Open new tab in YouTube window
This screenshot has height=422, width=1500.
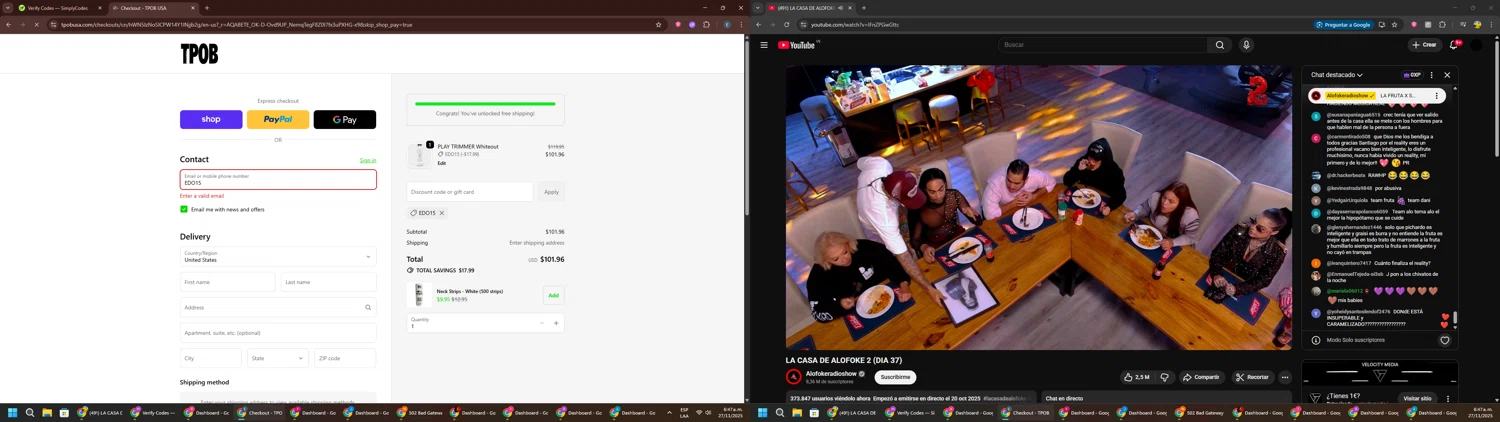pyautogui.click(x=864, y=8)
